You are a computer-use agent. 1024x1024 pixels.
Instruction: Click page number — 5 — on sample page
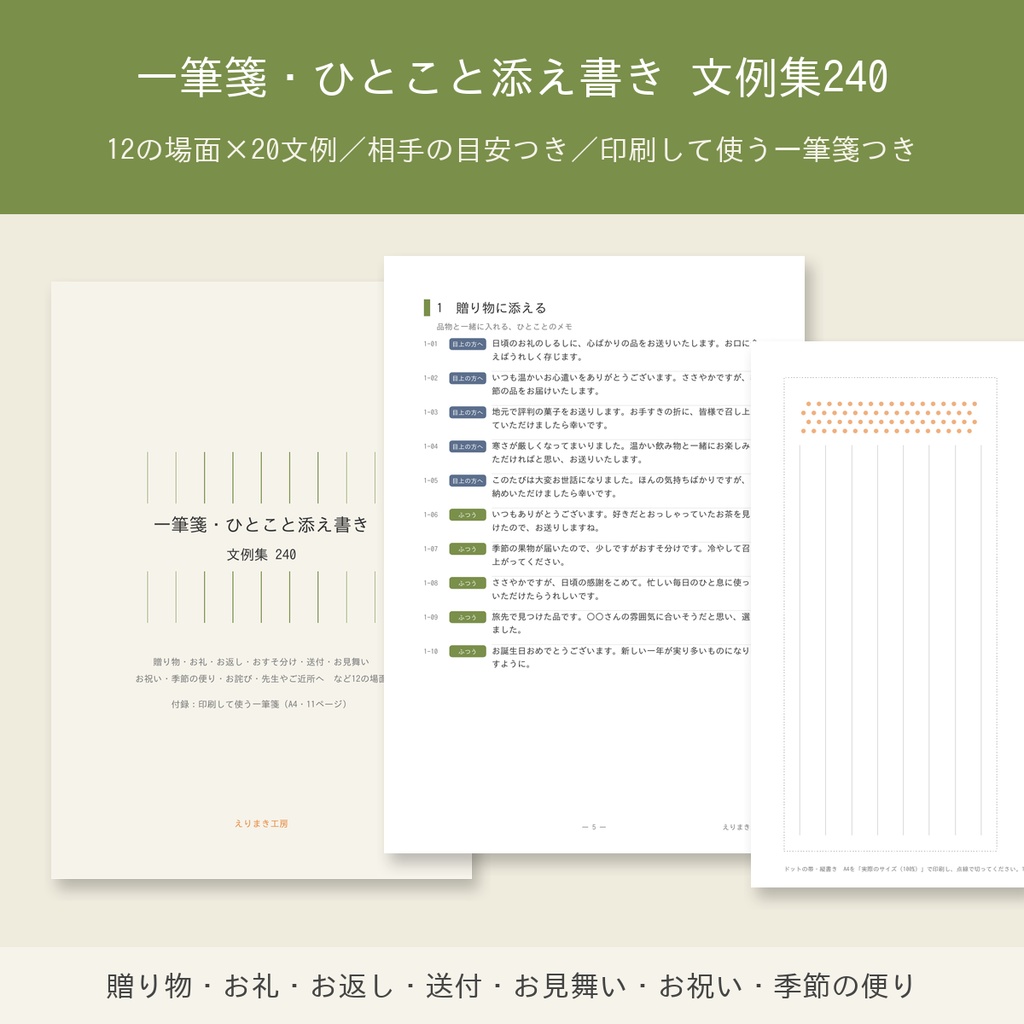594,827
